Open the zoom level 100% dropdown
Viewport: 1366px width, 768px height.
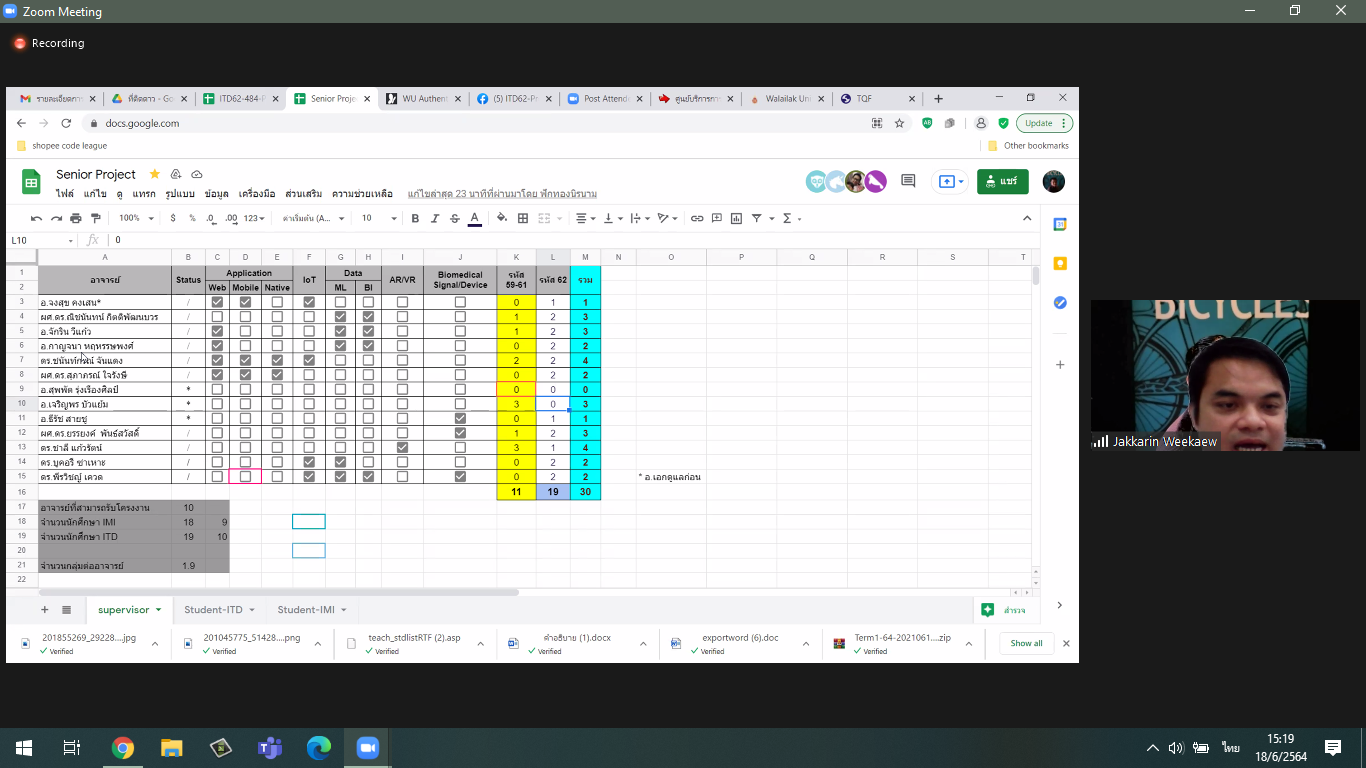(134, 218)
